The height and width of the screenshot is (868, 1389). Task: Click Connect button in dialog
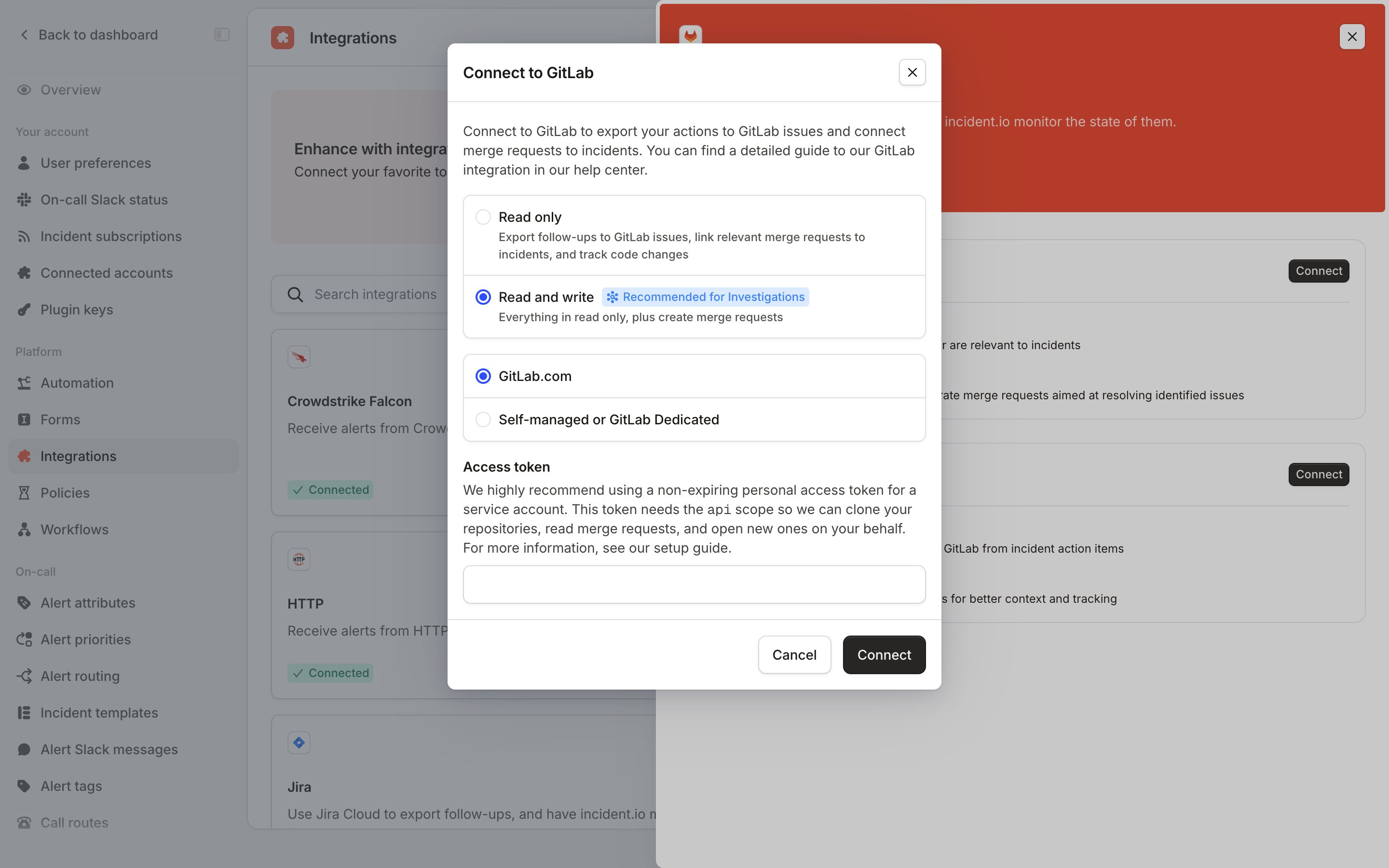(x=884, y=655)
